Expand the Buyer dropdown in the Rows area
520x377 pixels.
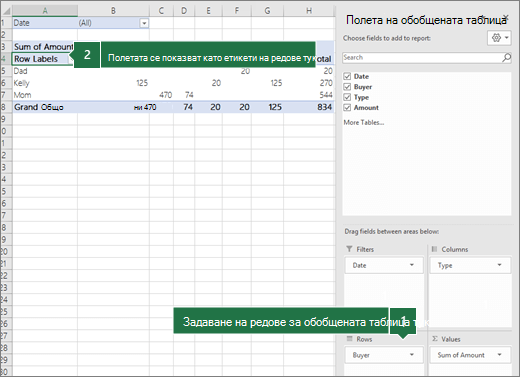point(412,355)
